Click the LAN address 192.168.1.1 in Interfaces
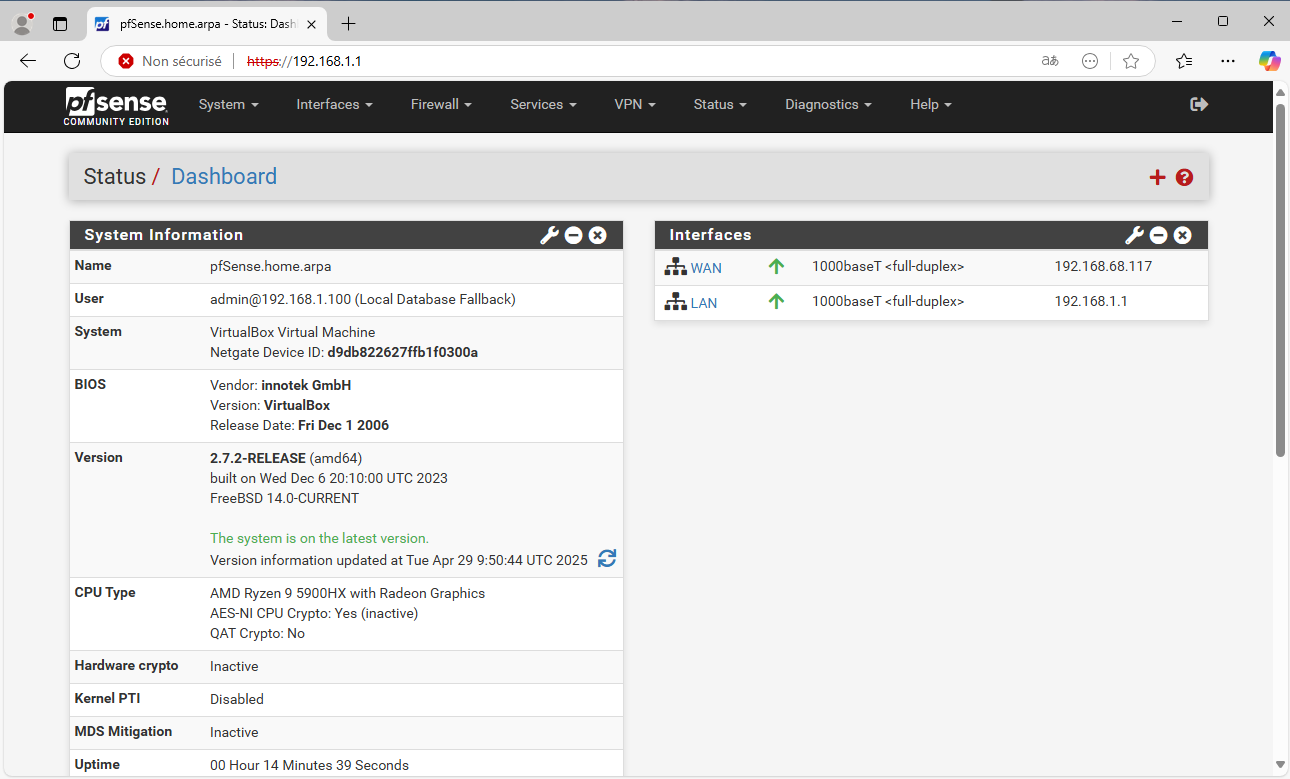The height and width of the screenshot is (779, 1290). 1091,301
